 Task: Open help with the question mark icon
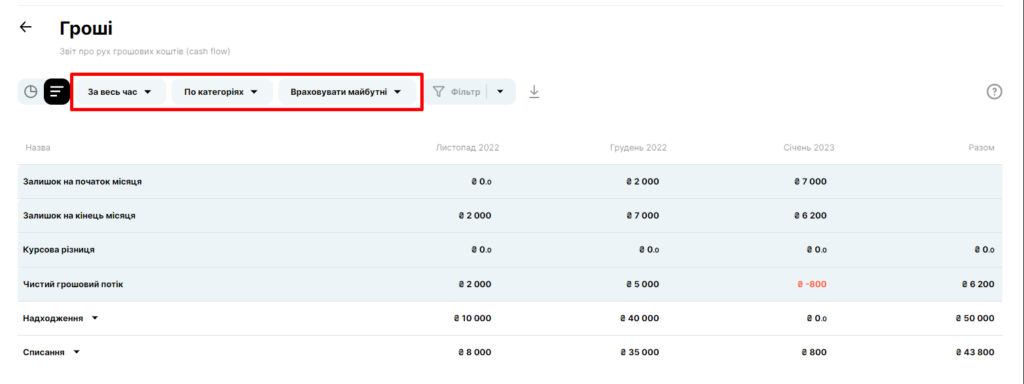(994, 92)
